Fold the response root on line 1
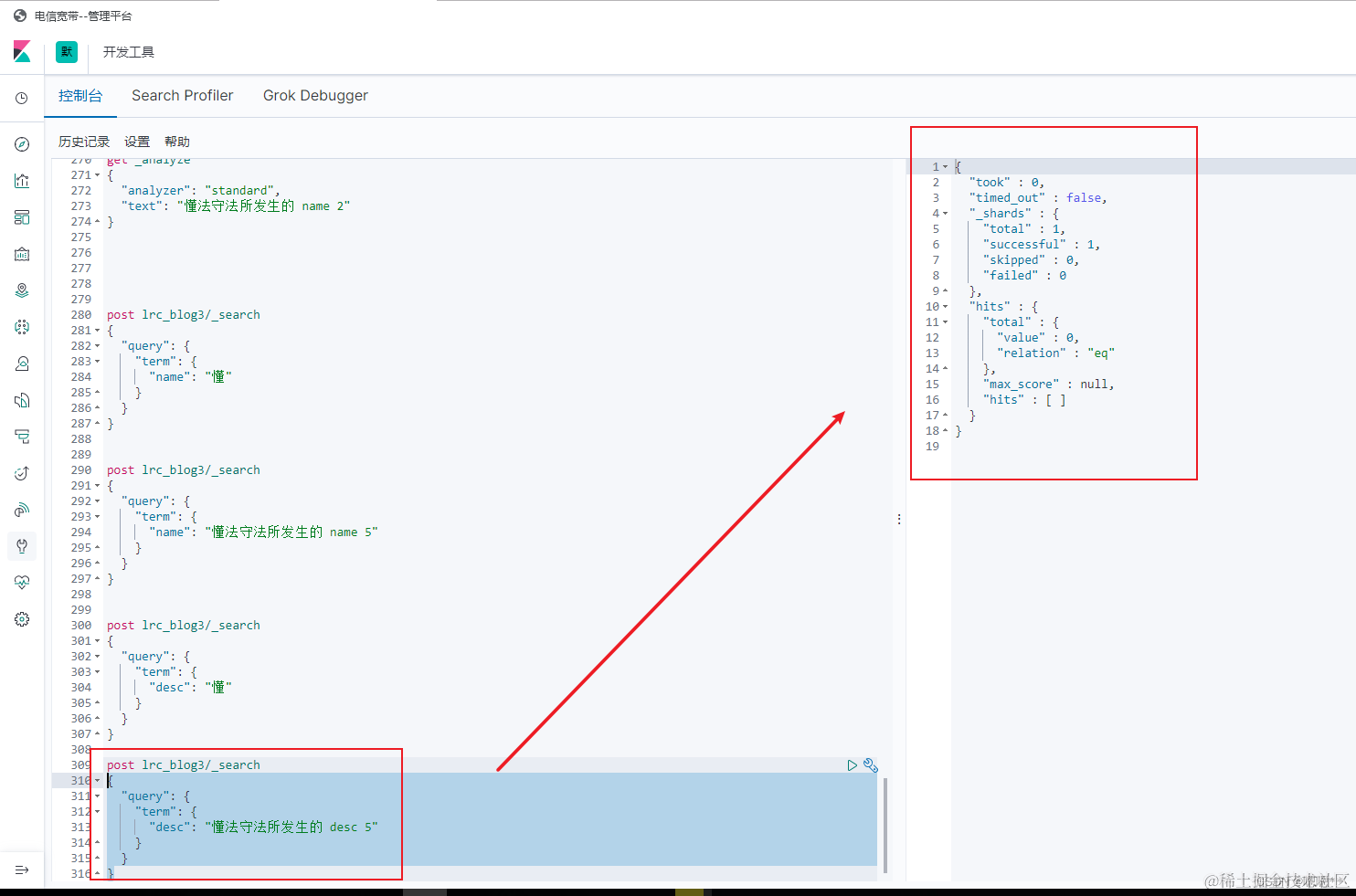1356x896 pixels. coord(945,167)
